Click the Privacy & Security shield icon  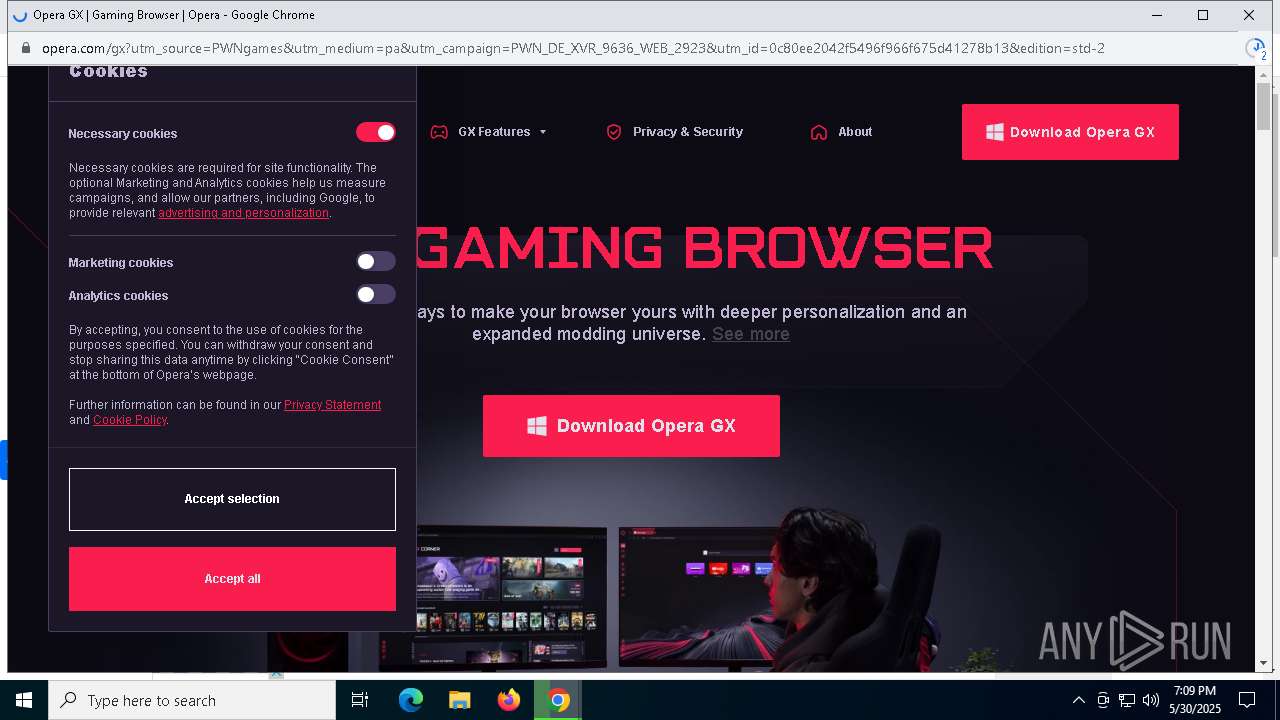coord(614,132)
